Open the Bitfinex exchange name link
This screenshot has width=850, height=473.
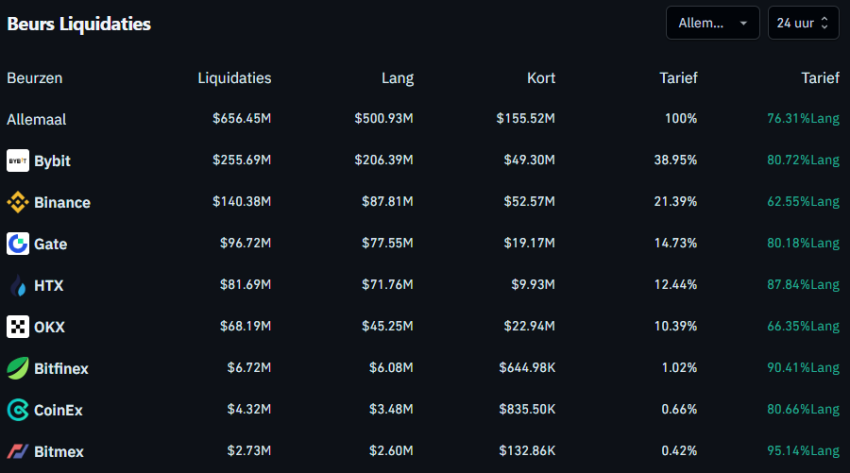tap(61, 369)
